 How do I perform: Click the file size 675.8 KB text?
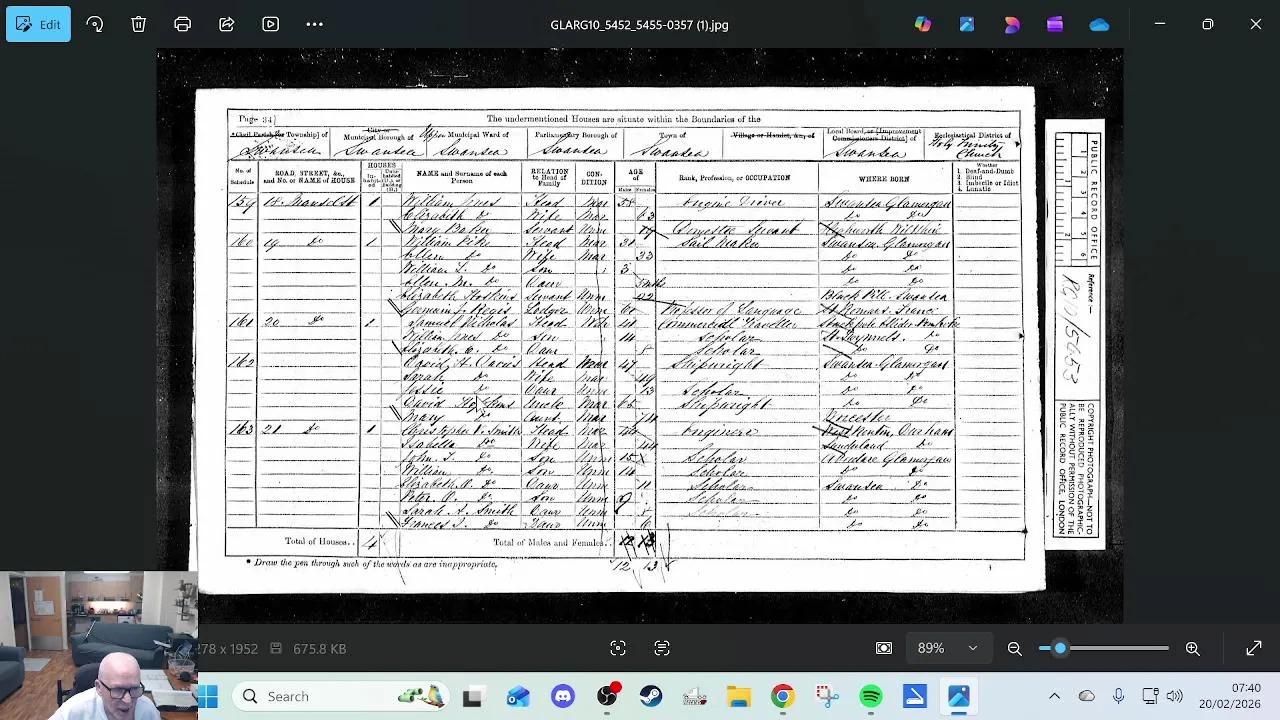(x=319, y=649)
